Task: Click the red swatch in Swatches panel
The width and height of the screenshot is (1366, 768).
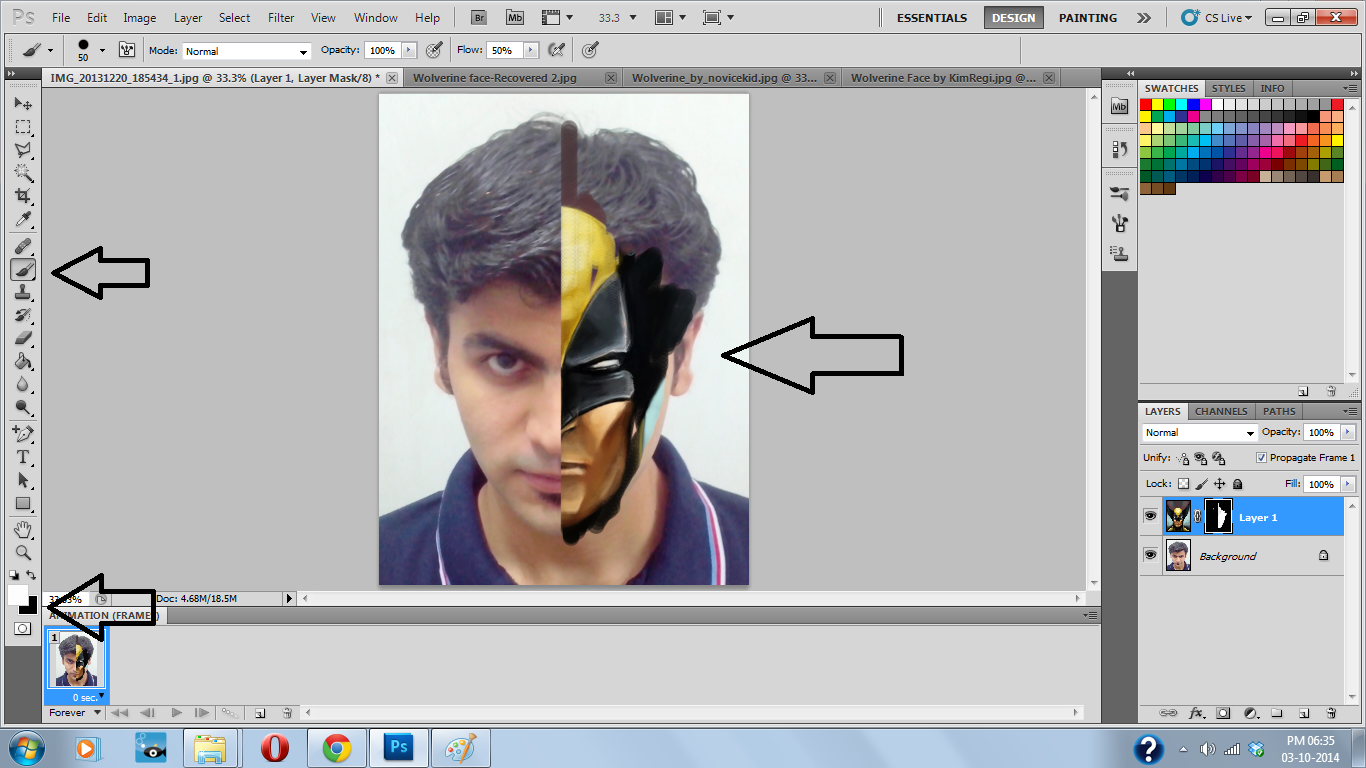Action: tap(1146, 104)
